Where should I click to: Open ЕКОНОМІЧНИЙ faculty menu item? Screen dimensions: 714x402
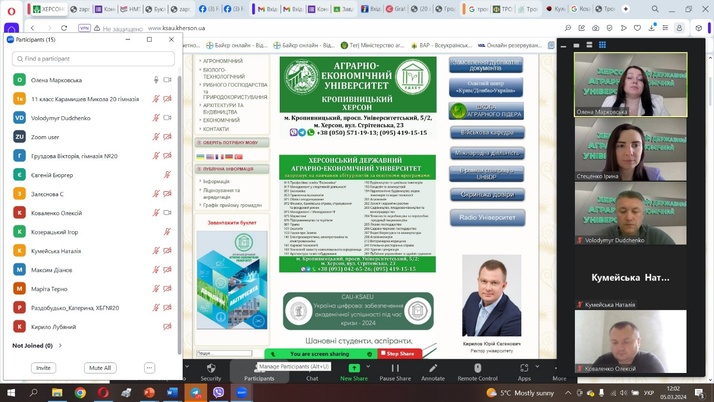[x=221, y=120]
